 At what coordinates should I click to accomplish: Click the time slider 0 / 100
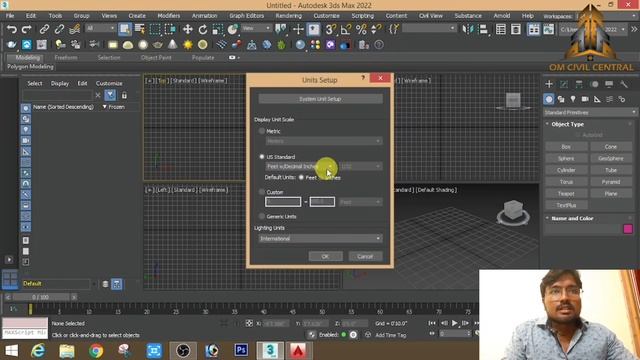(x=40, y=297)
